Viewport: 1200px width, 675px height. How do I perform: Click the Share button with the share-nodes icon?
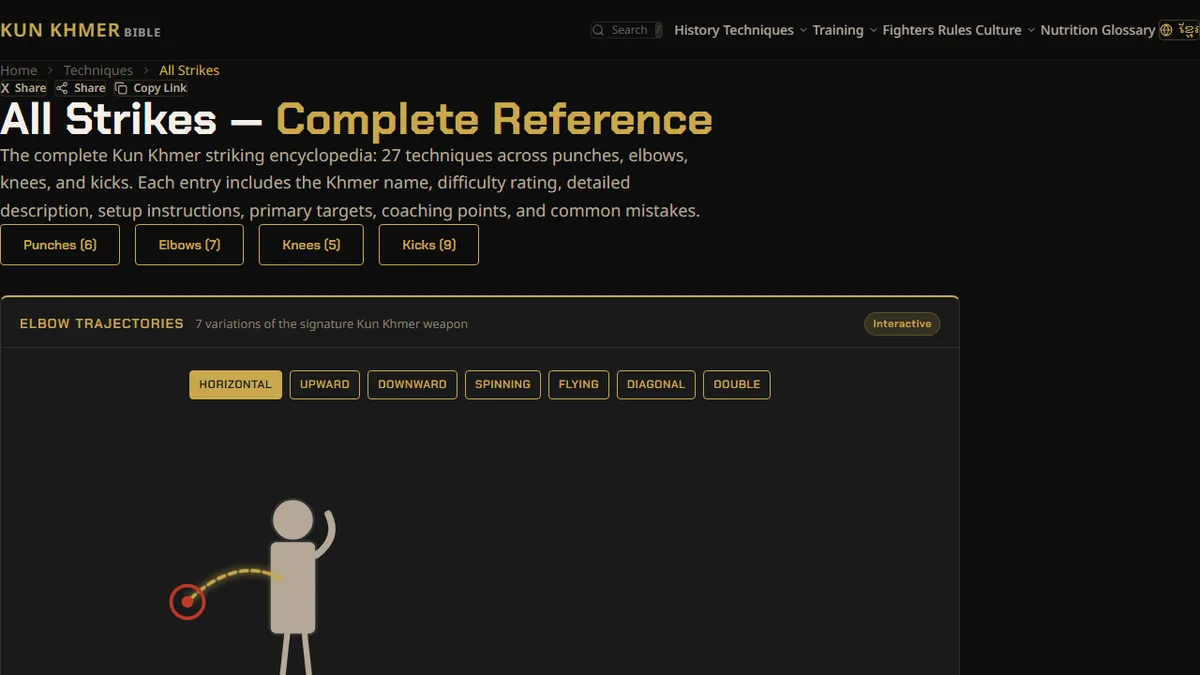(81, 88)
